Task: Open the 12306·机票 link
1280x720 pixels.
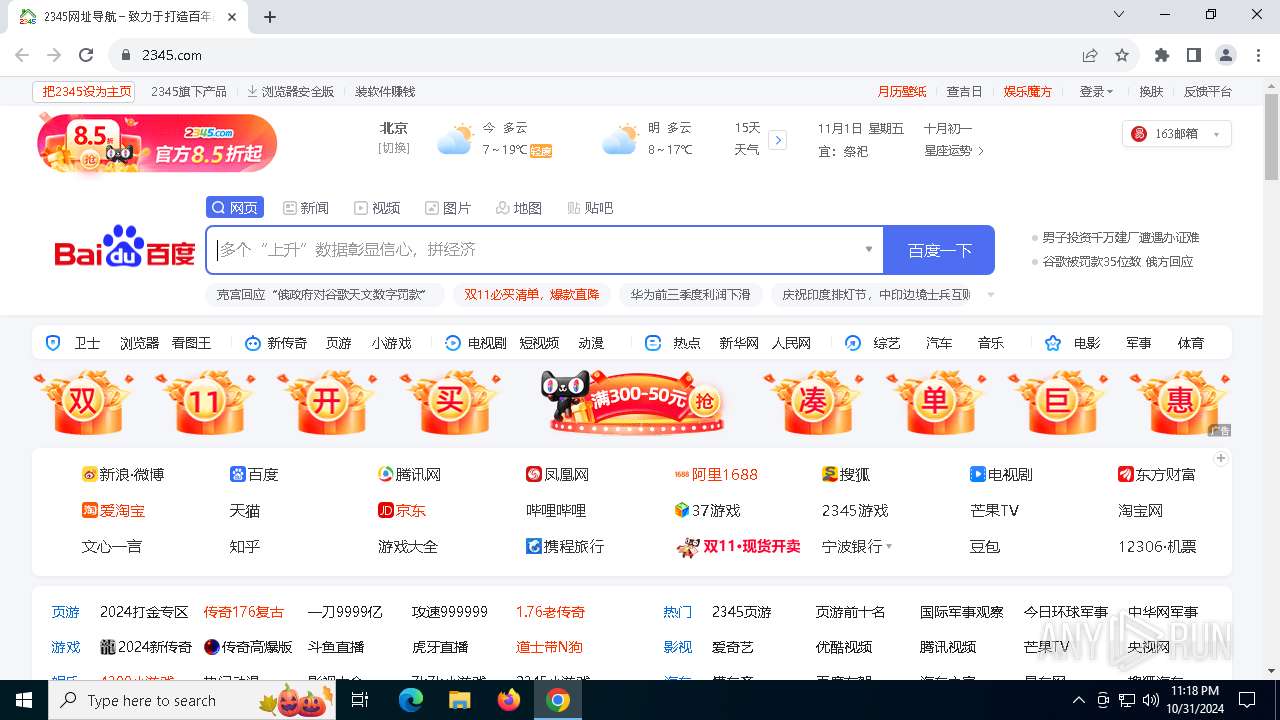Action: tap(1157, 547)
